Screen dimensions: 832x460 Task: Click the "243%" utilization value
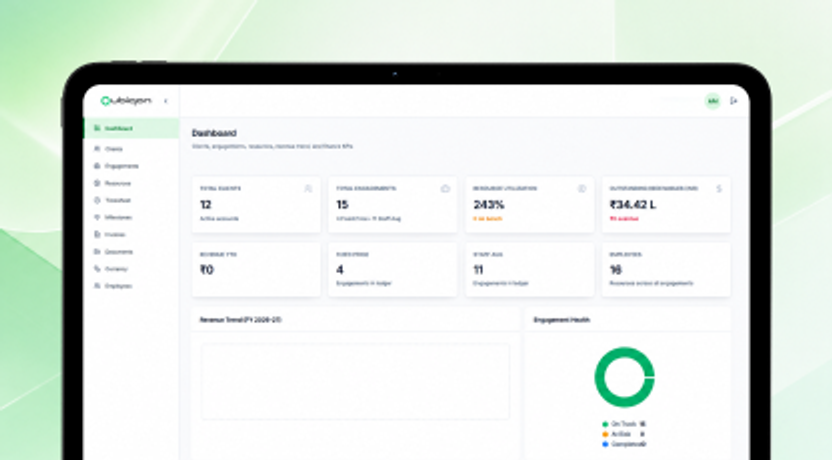pyautogui.click(x=489, y=205)
